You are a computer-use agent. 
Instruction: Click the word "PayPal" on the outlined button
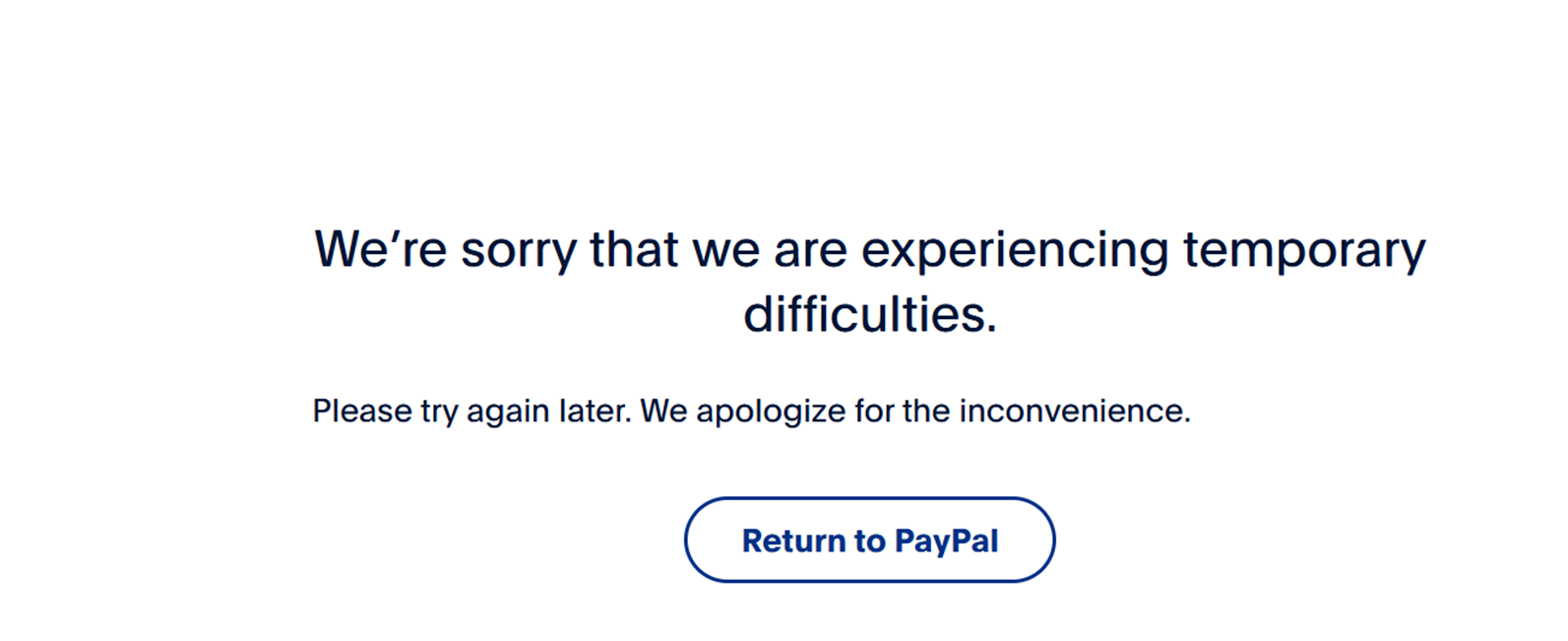[x=946, y=541]
